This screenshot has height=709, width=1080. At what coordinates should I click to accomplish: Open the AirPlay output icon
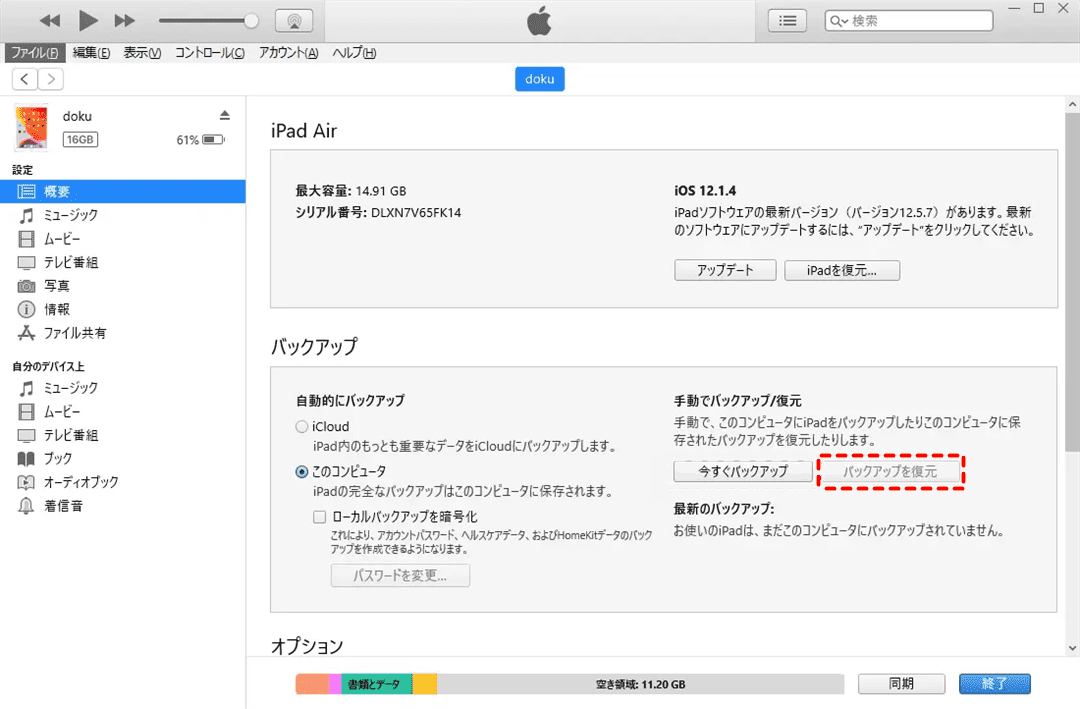pyautogui.click(x=293, y=20)
